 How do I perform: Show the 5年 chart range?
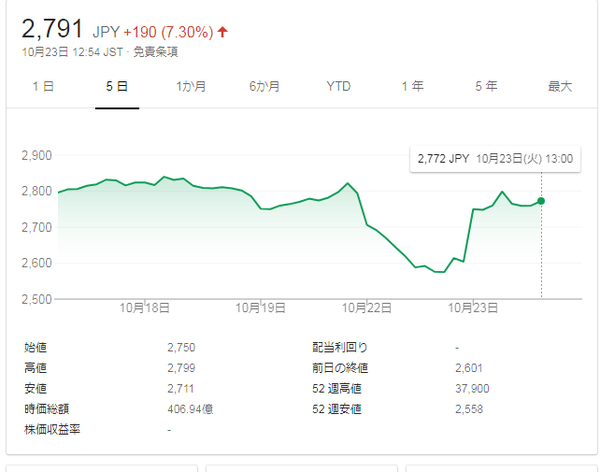pos(486,86)
